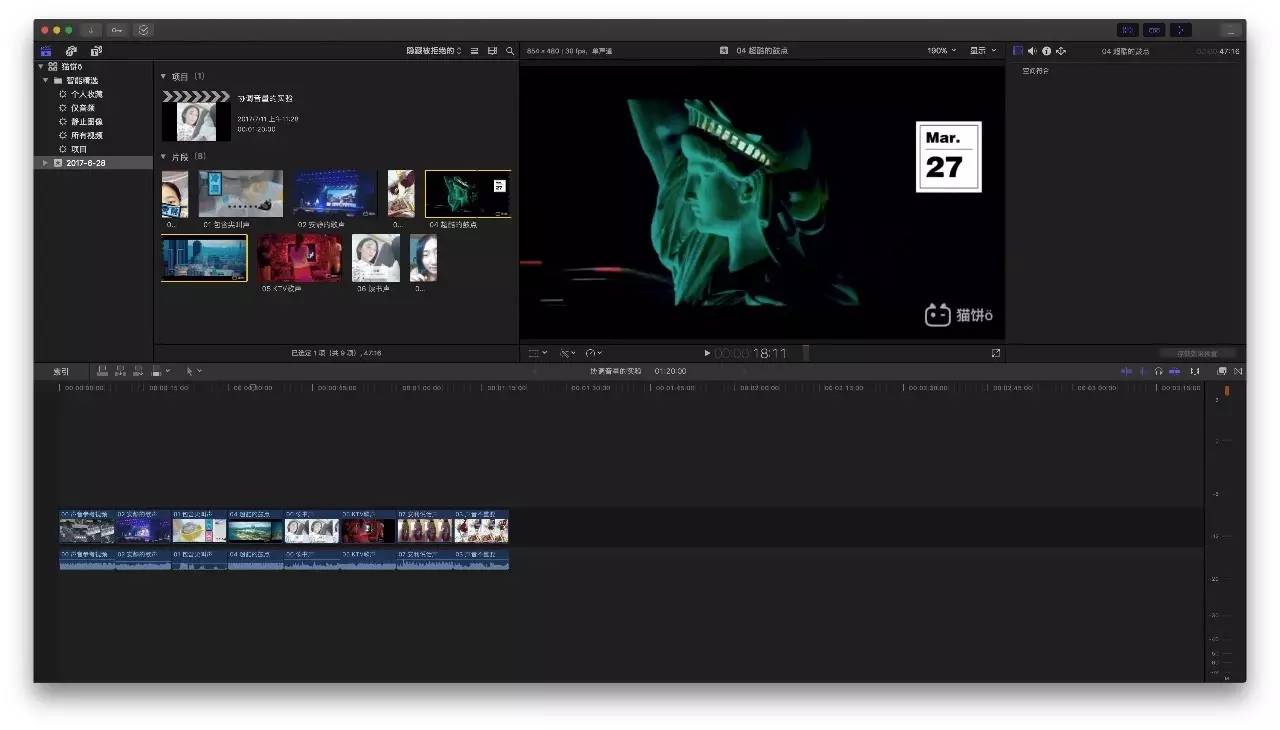Viewport: 1280px width, 730px height.
Task: Click the 索引 timeline index button
Action: coord(61,371)
